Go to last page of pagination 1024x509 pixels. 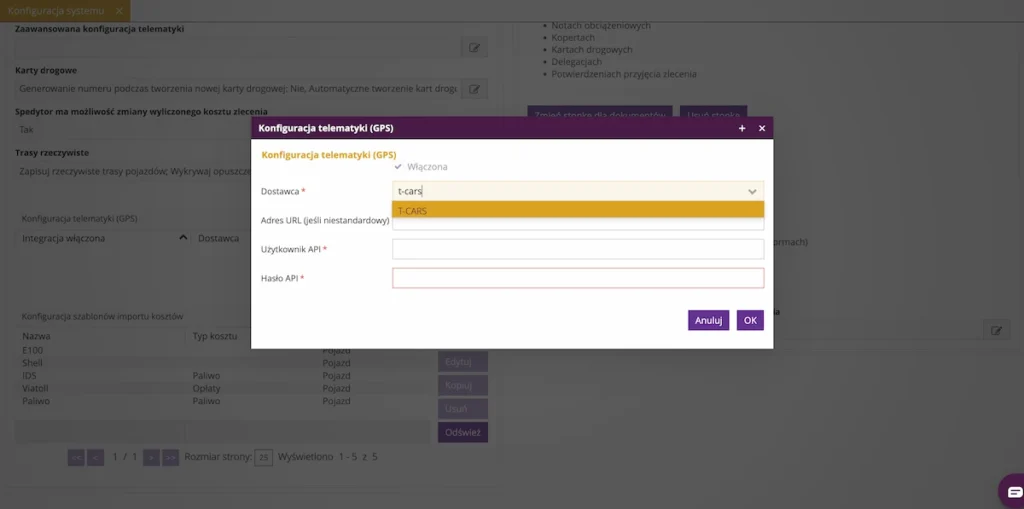pos(170,457)
